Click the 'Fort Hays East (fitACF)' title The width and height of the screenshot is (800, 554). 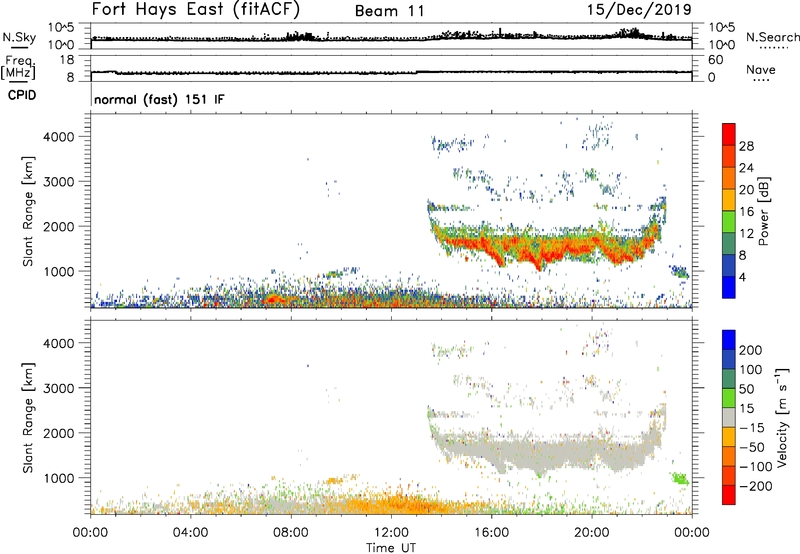(195, 9)
